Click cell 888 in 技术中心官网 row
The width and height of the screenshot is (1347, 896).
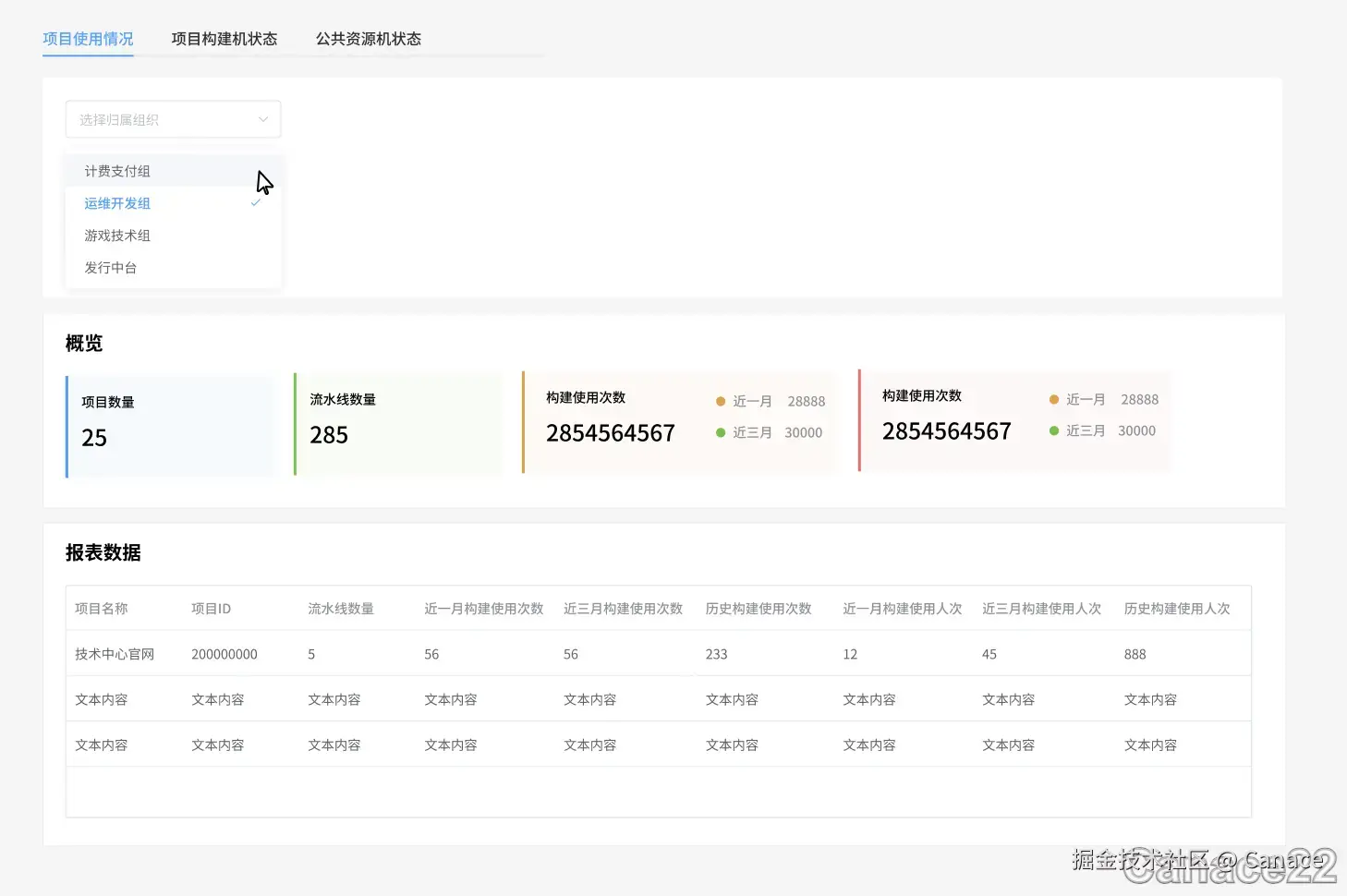point(1135,654)
